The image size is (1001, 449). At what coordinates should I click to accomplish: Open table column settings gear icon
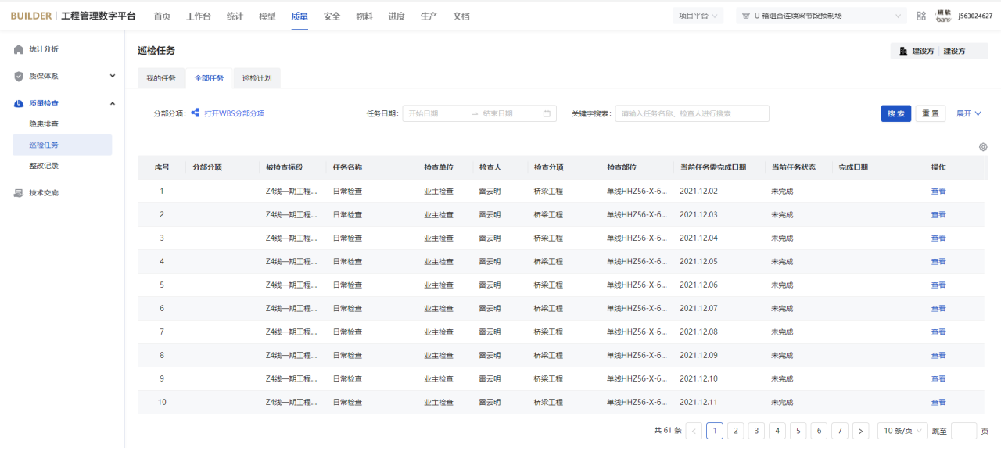983,147
